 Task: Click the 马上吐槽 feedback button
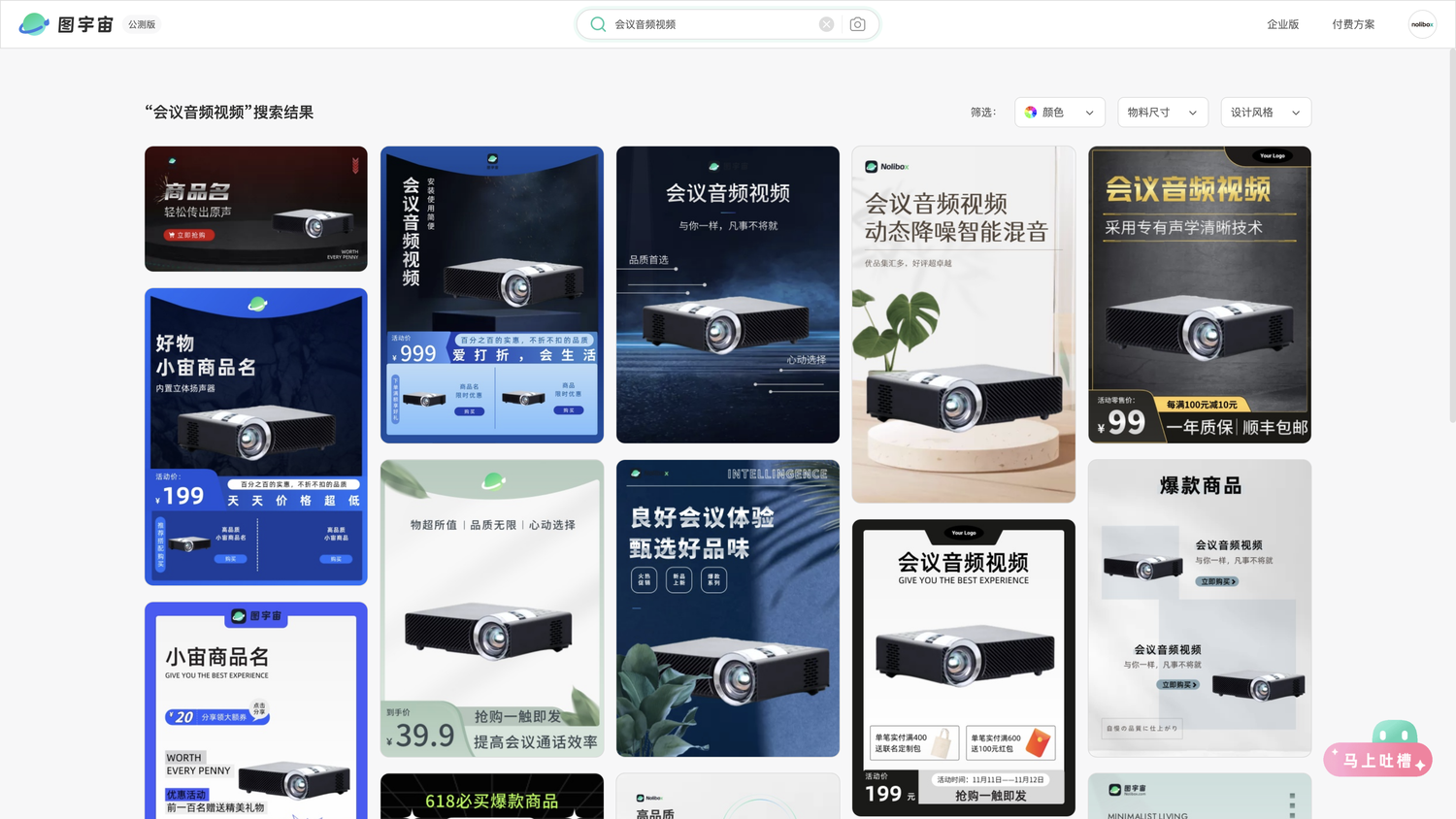tap(1377, 761)
